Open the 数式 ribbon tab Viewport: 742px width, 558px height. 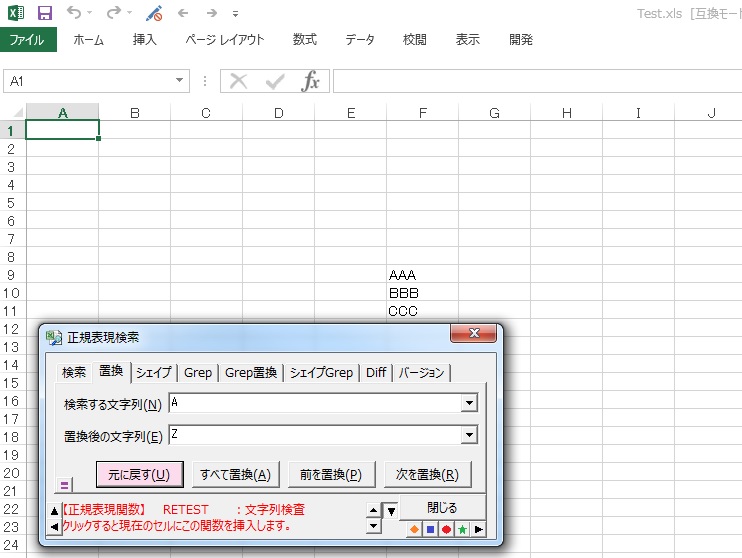304,40
